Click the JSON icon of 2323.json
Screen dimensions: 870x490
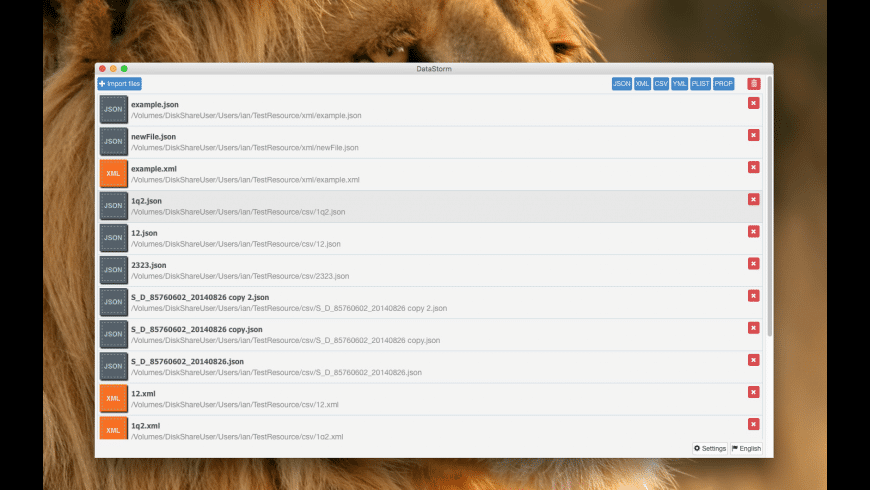[x=114, y=270]
